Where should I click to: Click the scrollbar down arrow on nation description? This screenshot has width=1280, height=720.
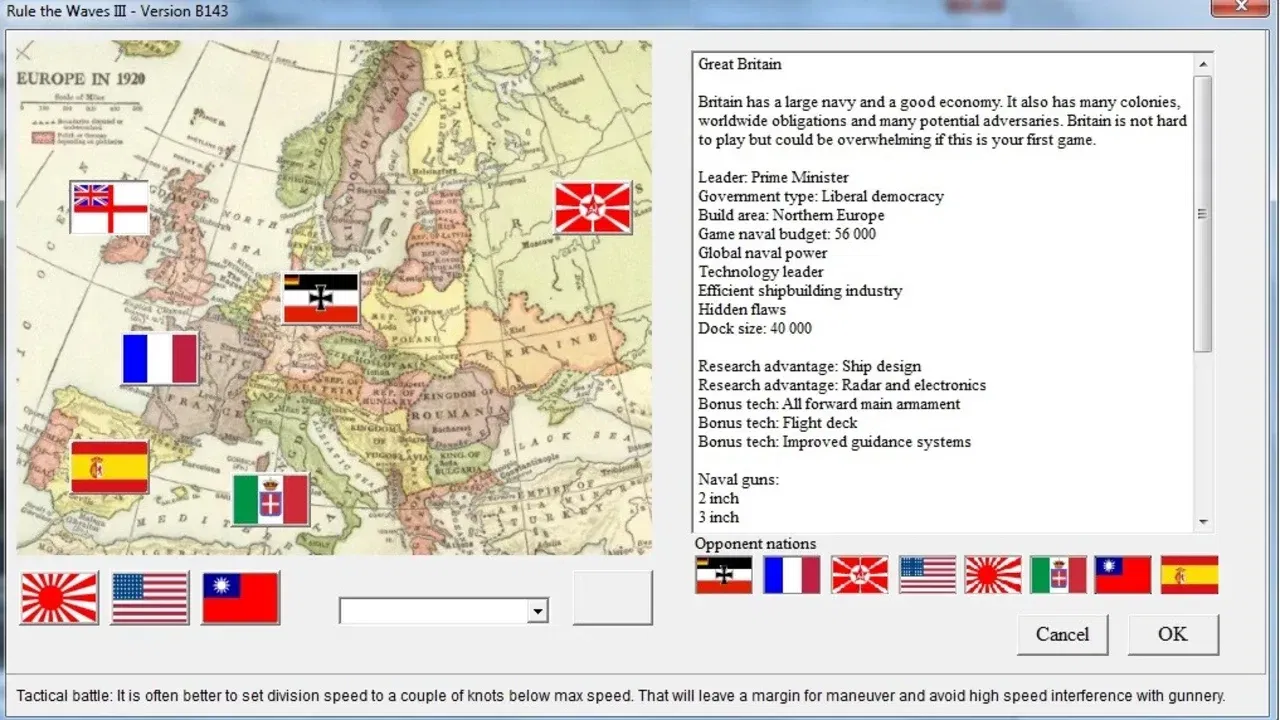[1201, 521]
